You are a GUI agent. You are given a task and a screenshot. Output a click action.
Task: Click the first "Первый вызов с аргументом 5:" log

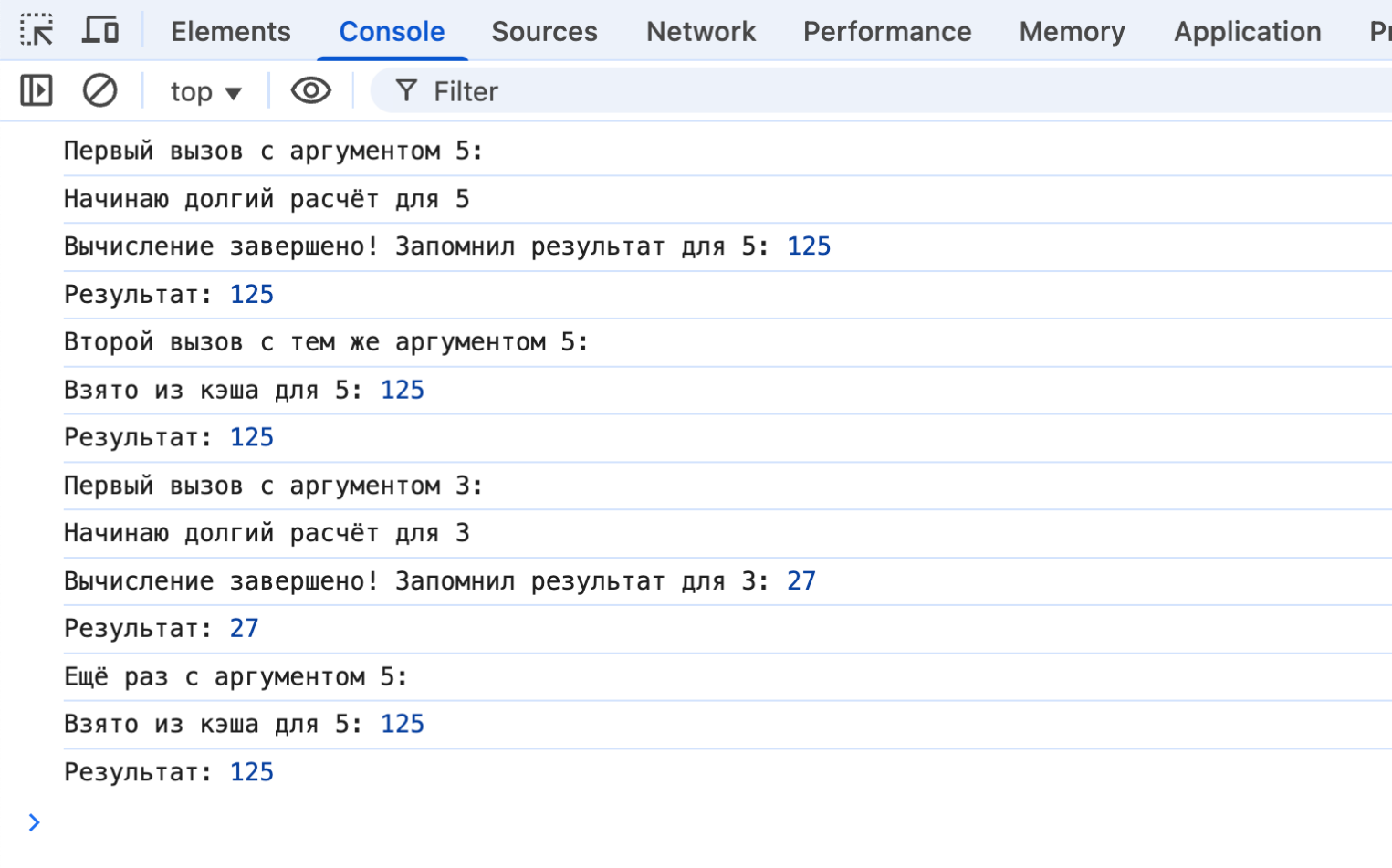pyautogui.click(x=273, y=152)
